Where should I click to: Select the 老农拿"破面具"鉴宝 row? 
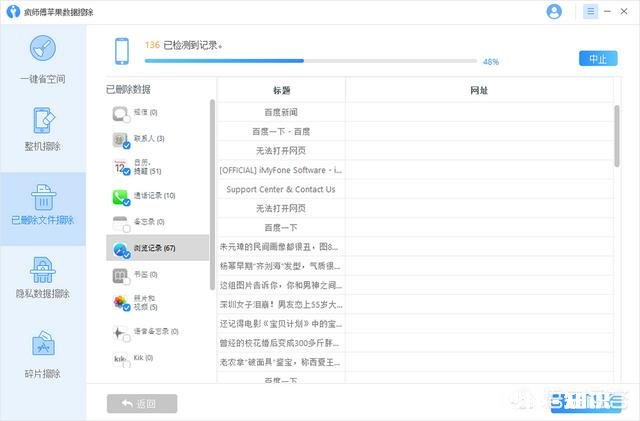click(x=415, y=362)
